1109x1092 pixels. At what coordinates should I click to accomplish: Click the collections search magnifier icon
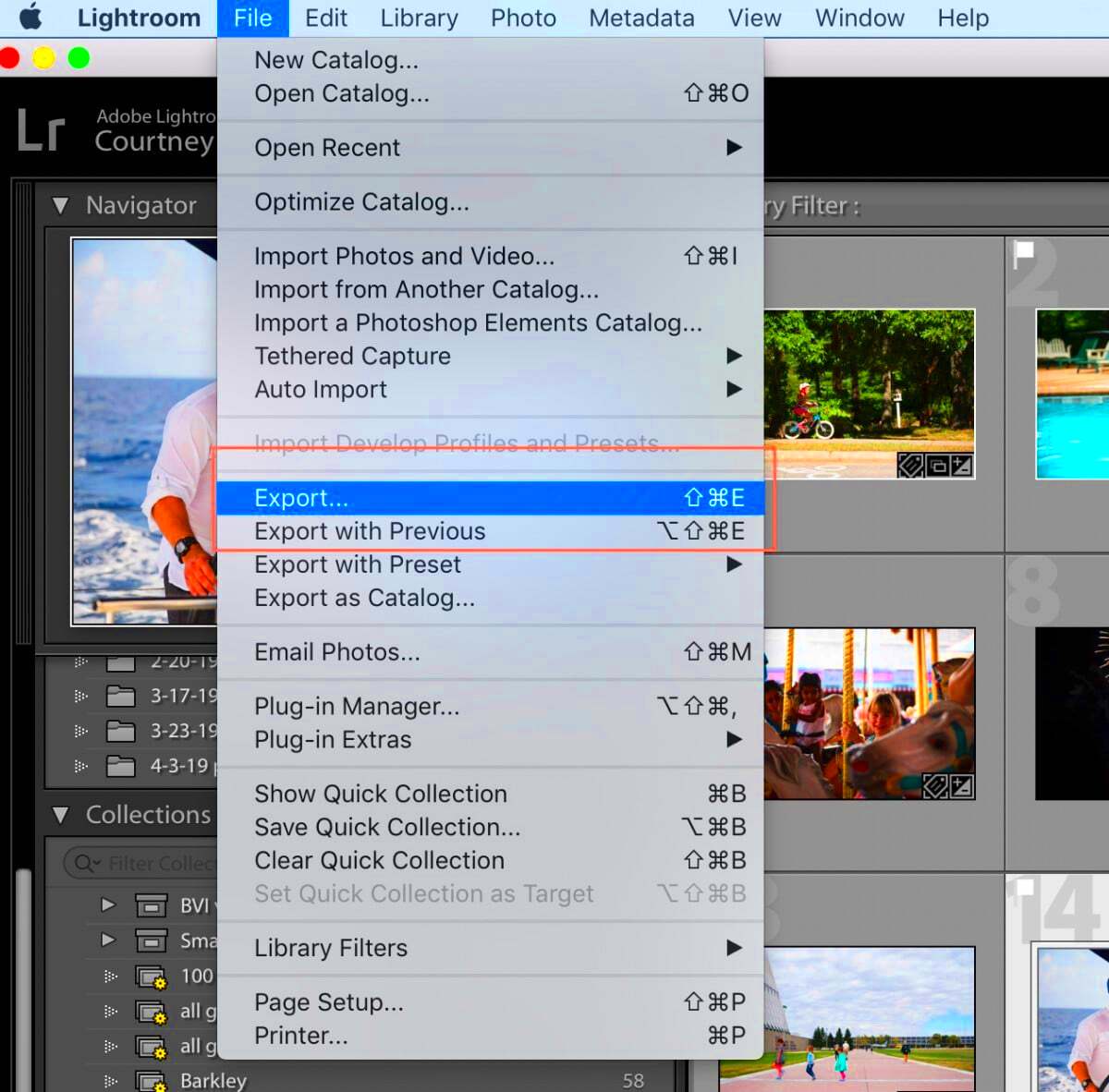point(87,863)
